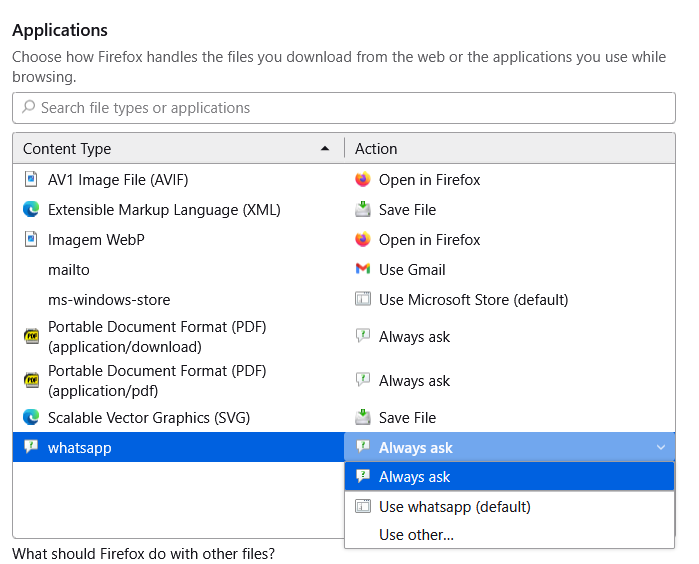Click the Save File icon for SVG
Screen dimensions: 699x564
coord(363,417)
